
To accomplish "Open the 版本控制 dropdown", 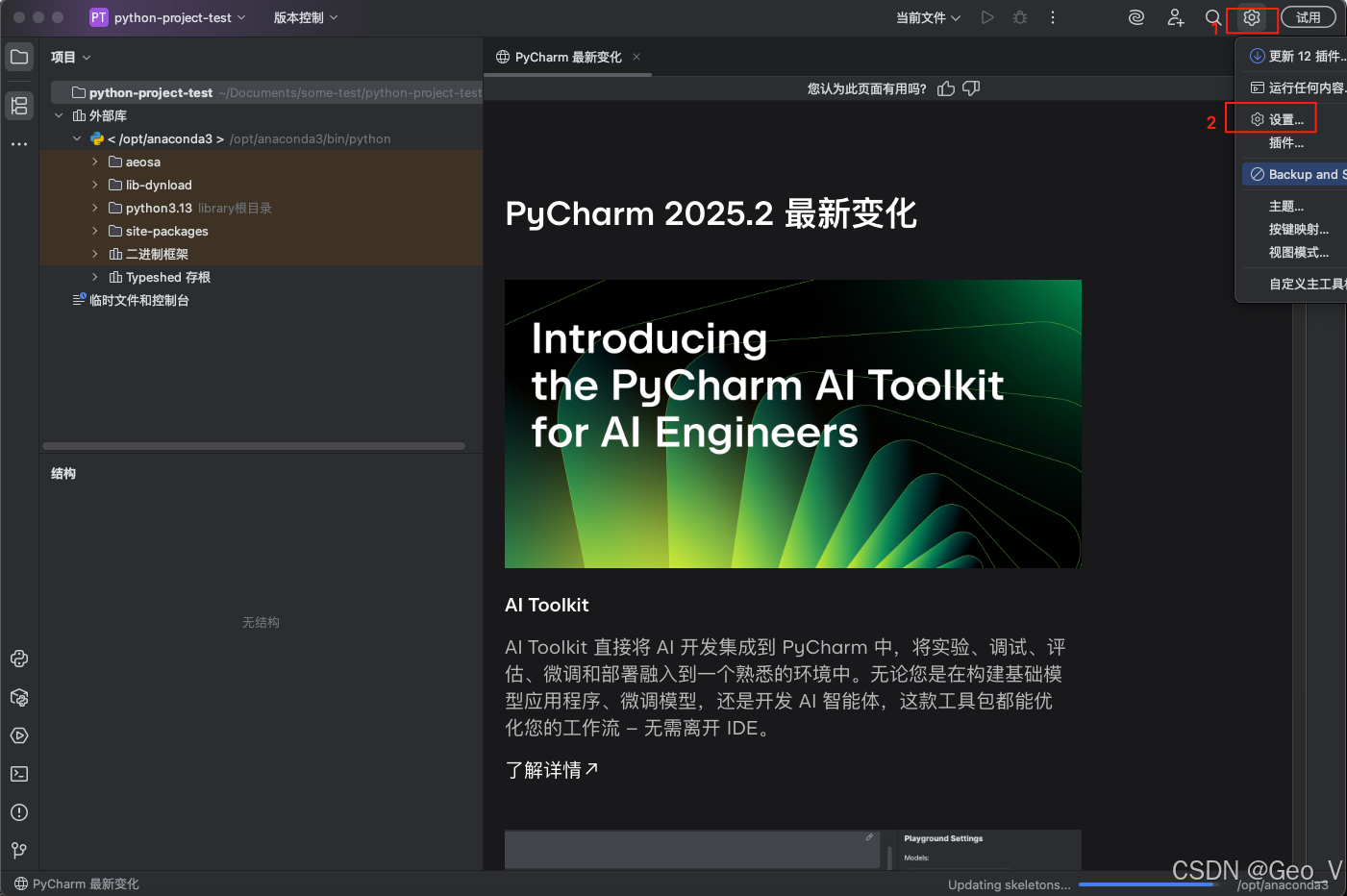I will [306, 17].
